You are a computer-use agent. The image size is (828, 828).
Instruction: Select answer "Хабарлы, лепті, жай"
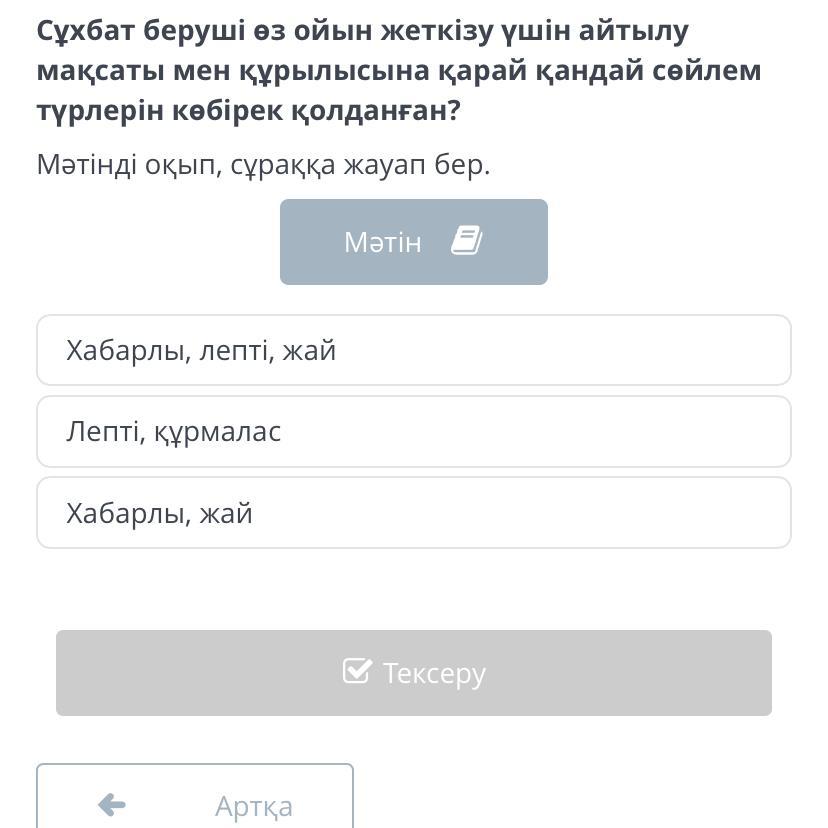(413, 350)
